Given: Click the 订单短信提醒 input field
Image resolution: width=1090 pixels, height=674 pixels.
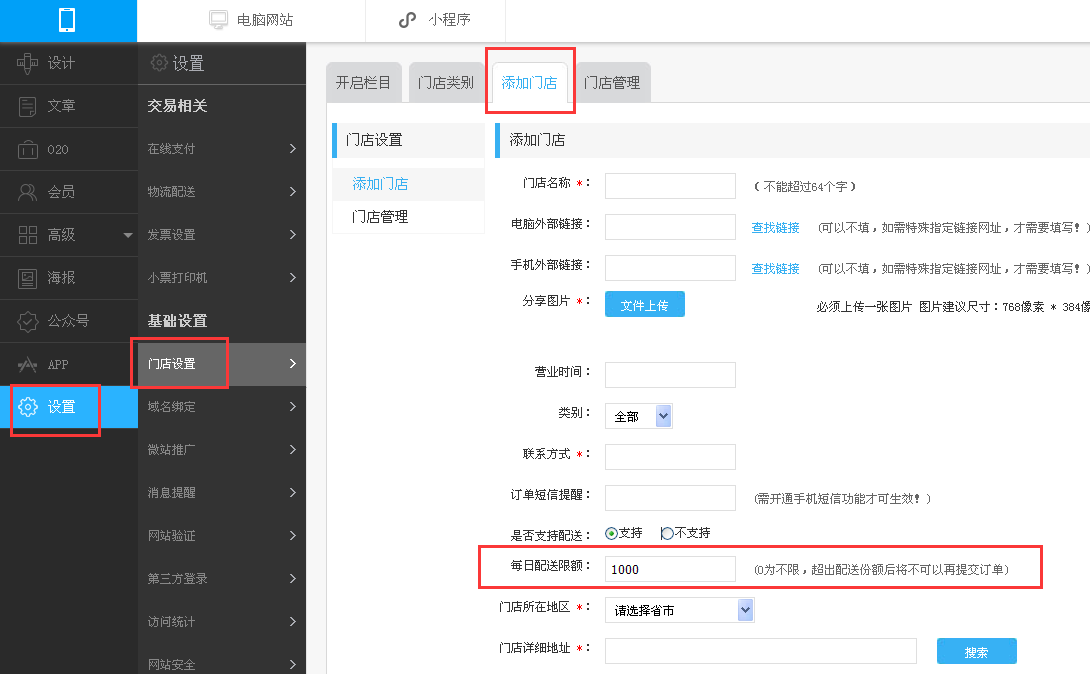Looking at the screenshot, I should point(670,498).
